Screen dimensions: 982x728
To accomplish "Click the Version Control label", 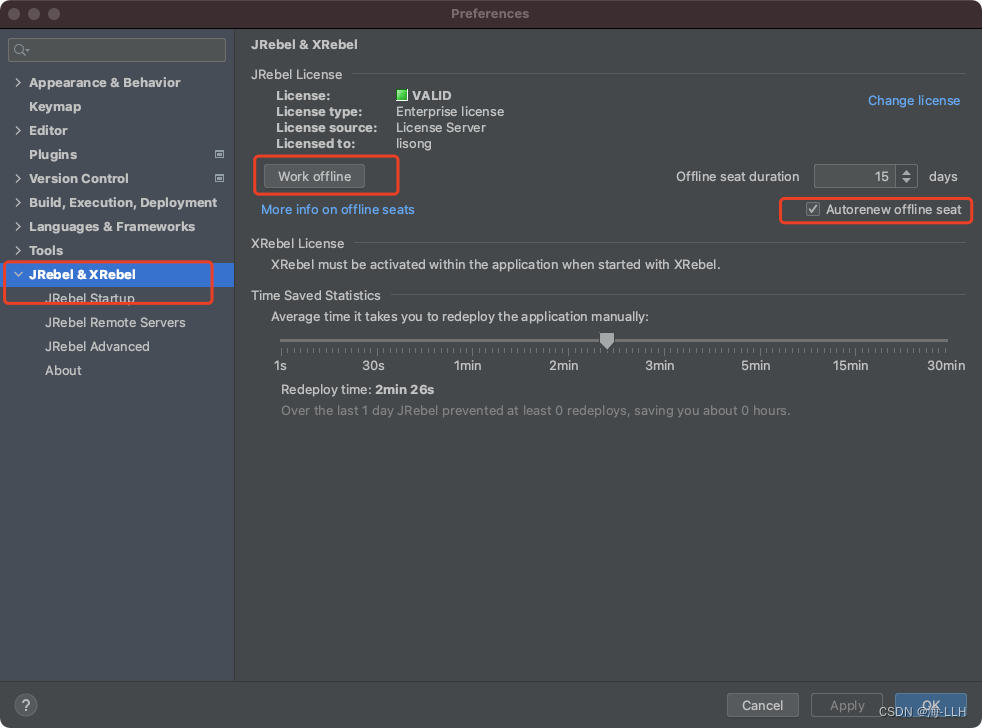I will click(x=79, y=178).
